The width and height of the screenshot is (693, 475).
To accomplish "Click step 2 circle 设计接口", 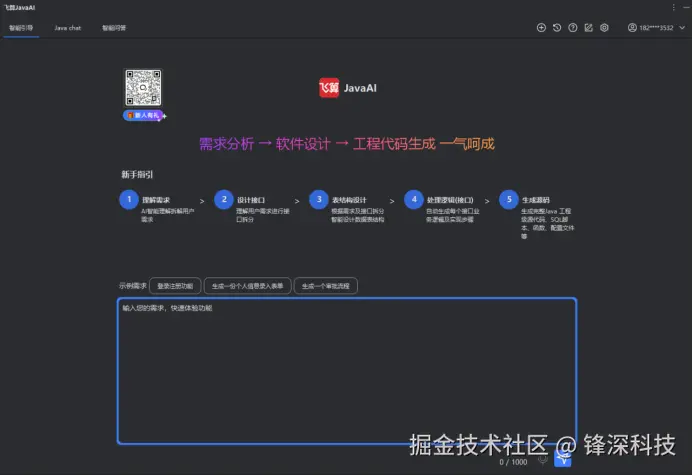I will pos(224,200).
